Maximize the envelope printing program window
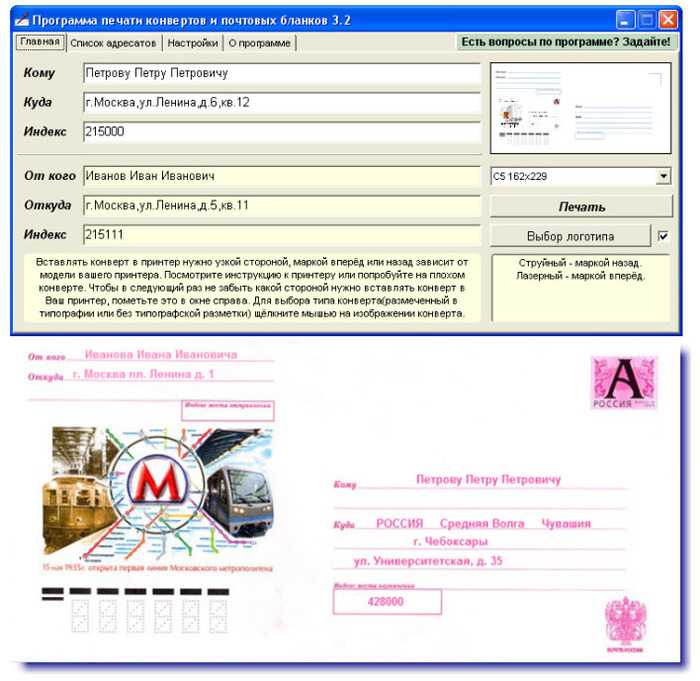The image size is (700, 681). coord(646,20)
